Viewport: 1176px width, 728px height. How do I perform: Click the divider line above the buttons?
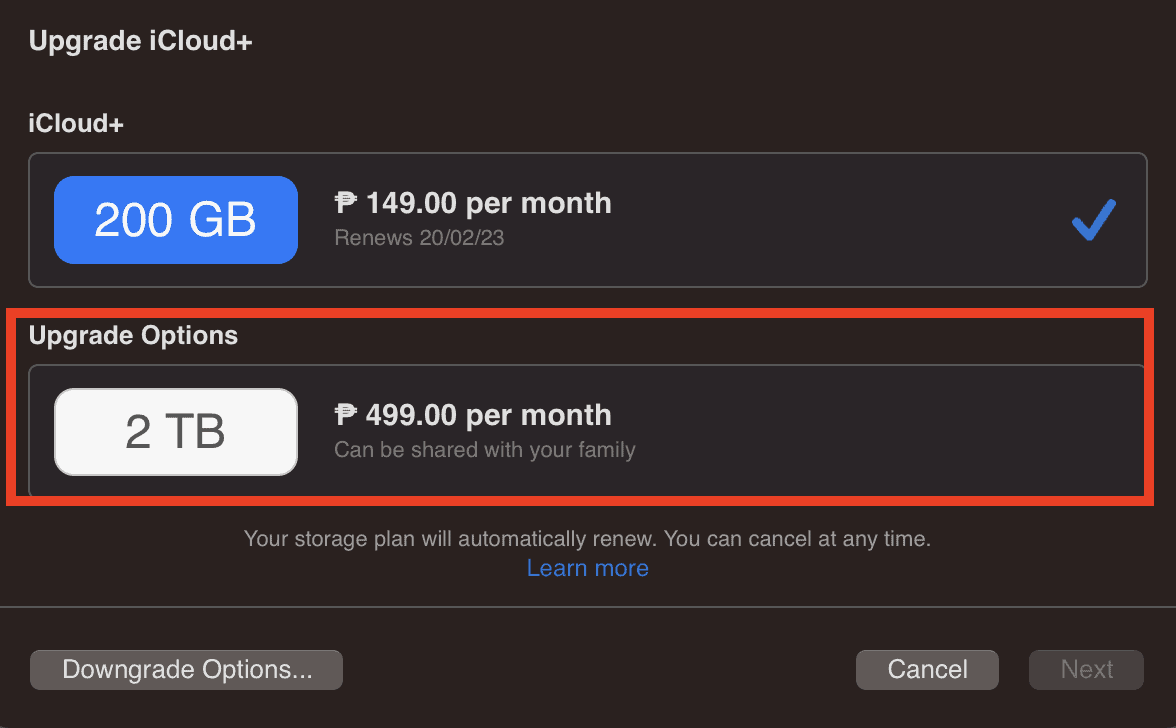[588, 607]
